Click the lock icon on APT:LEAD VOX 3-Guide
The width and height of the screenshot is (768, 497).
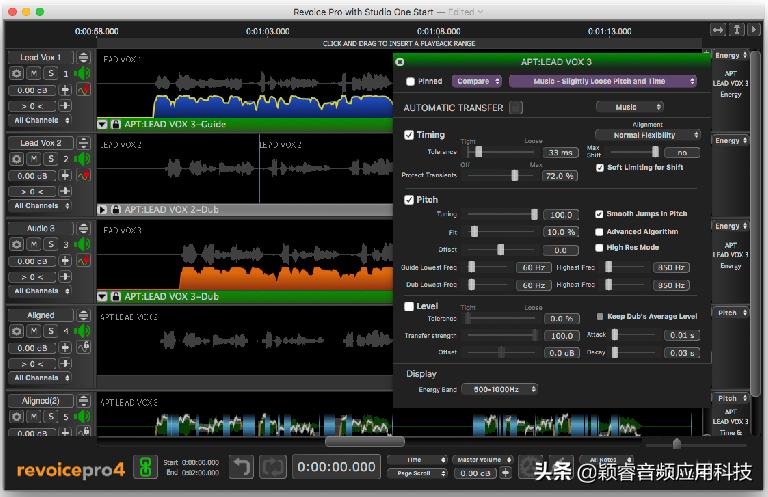(x=116, y=125)
